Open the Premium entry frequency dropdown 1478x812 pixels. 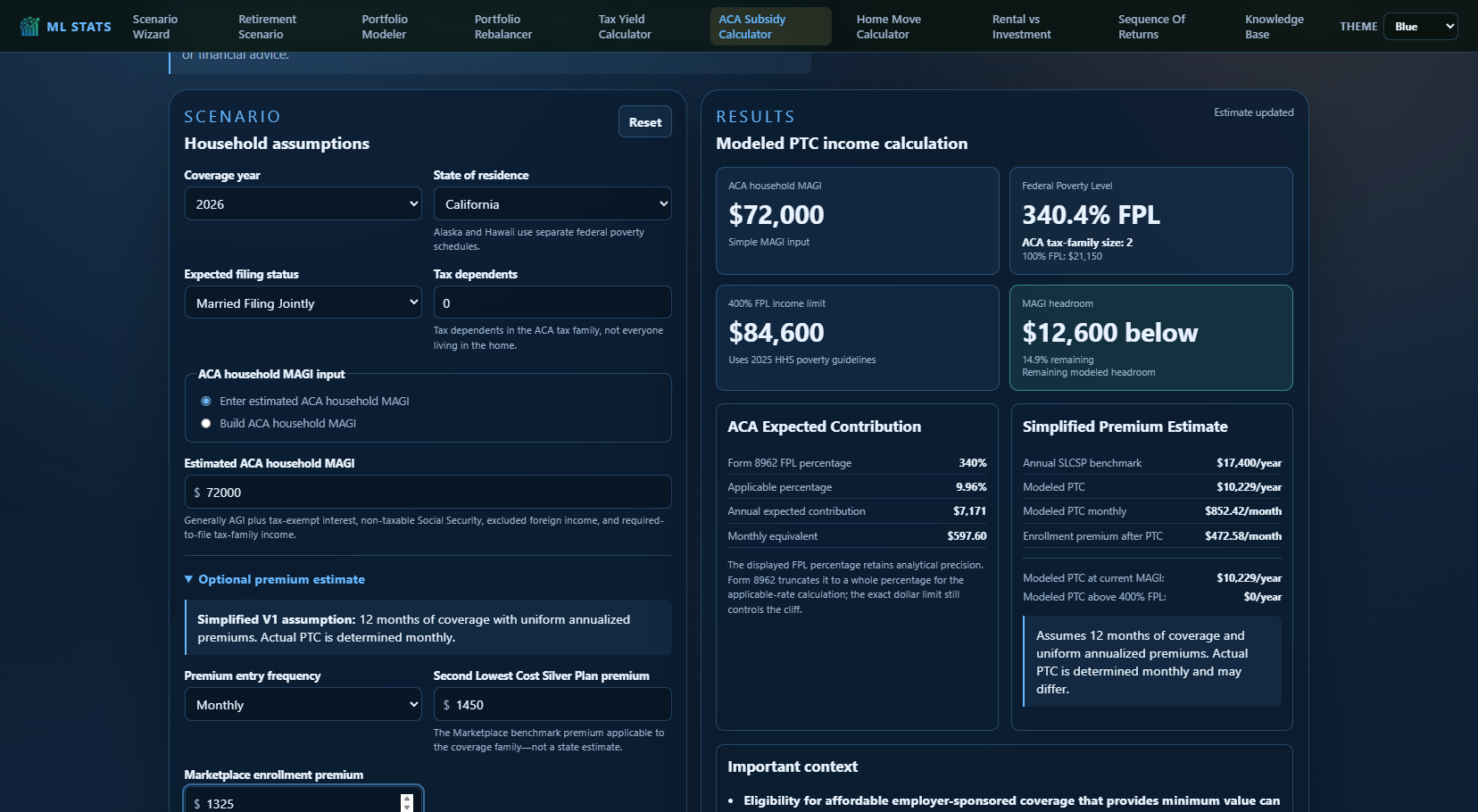pyautogui.click(x=303, y=704)
